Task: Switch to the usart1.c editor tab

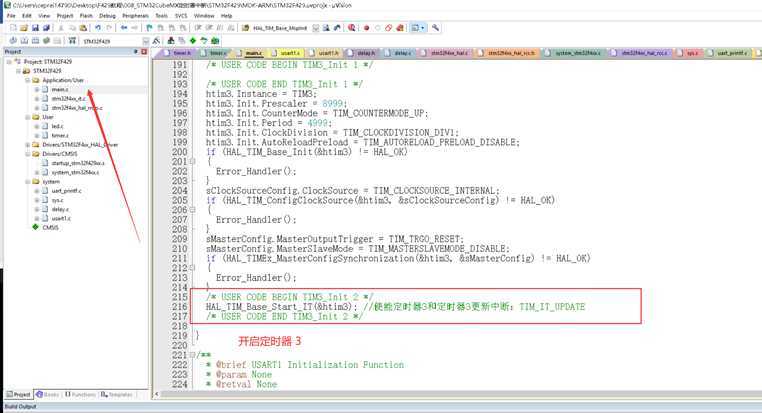Action: (x=287, y=52)
